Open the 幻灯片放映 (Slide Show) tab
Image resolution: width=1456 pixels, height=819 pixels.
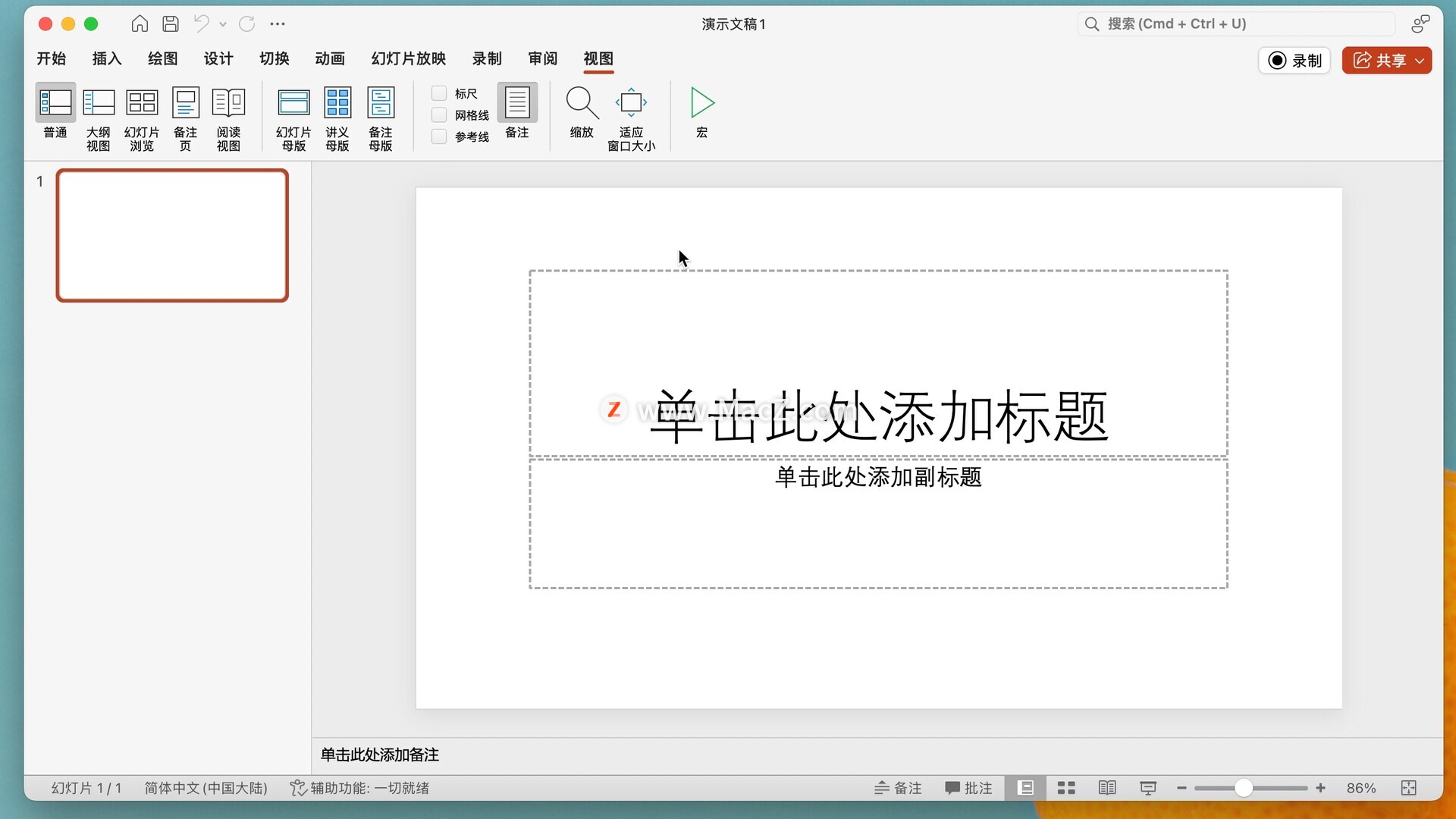409,58
